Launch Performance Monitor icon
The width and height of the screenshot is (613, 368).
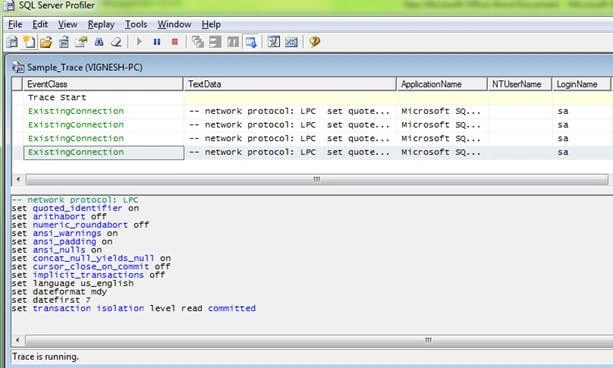pyautogui.click(x=291, y=41)
